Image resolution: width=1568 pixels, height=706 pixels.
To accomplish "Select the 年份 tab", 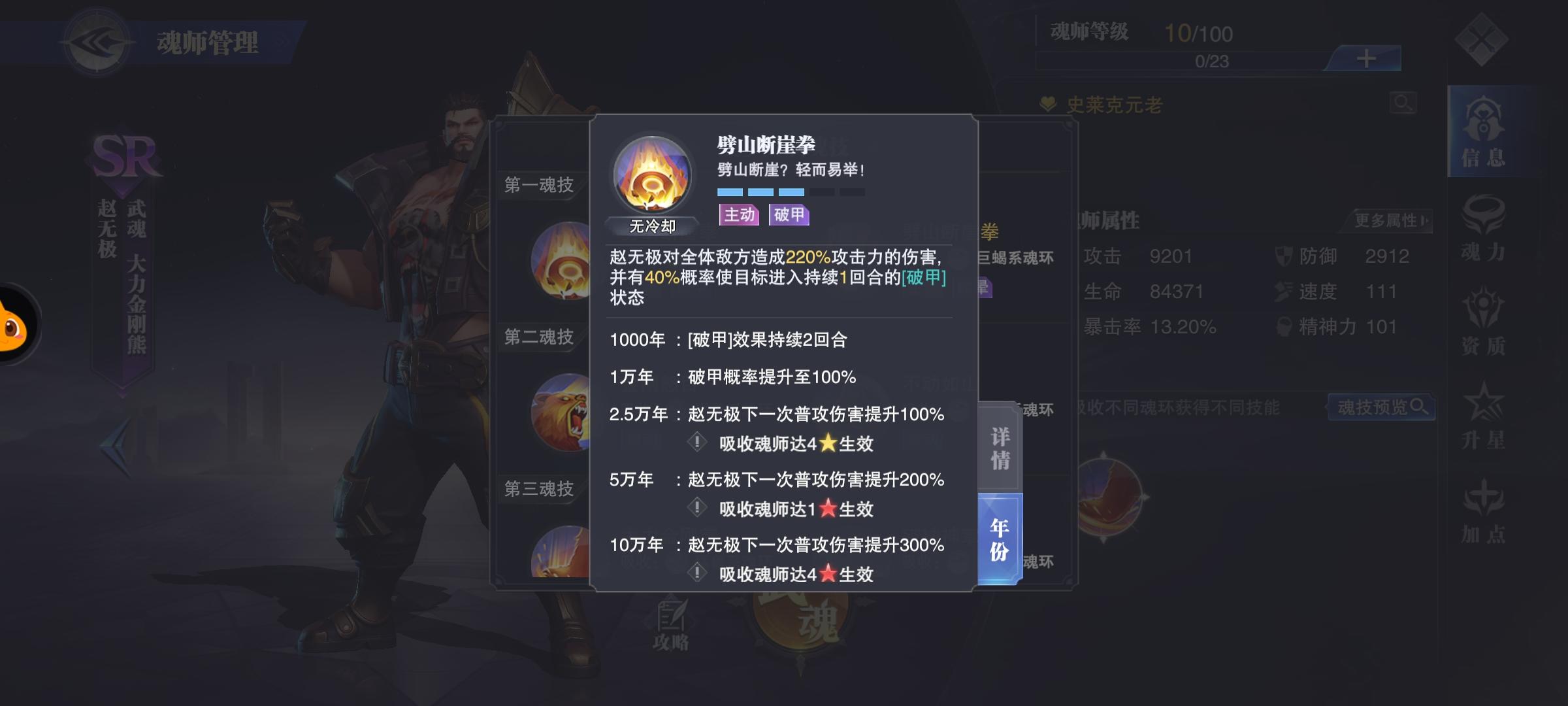I will (x=1000, y=539).
